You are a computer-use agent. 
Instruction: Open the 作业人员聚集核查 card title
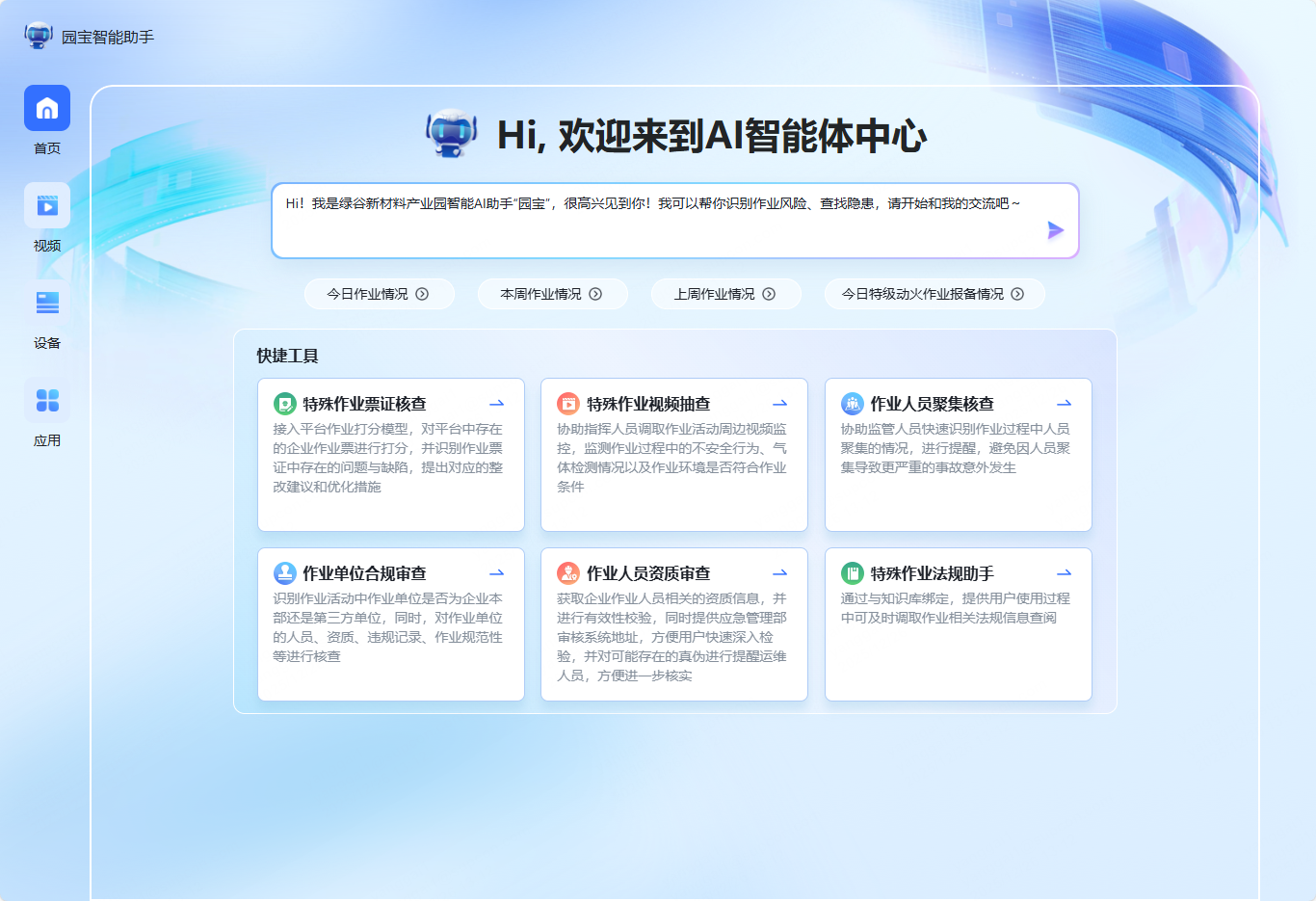point(932,404)
